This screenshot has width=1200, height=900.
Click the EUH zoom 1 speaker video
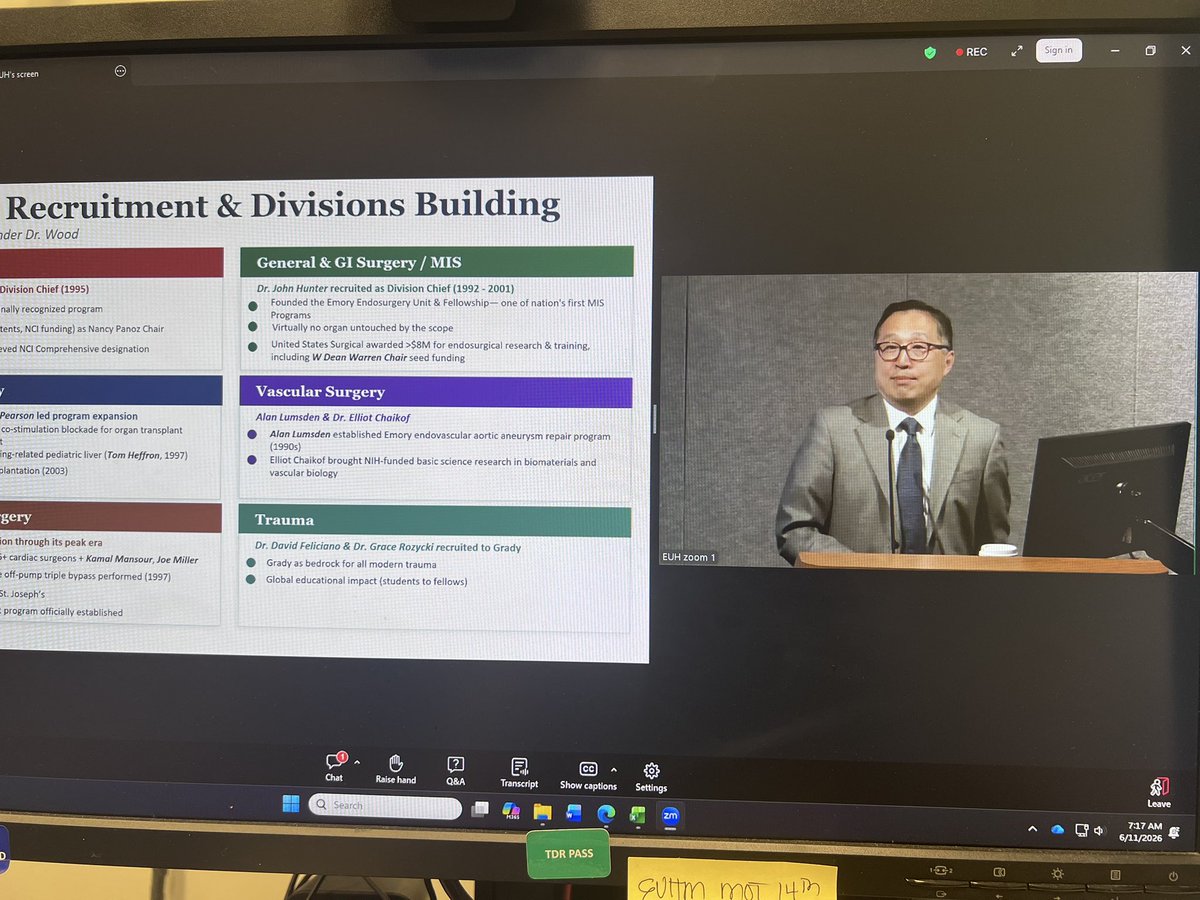(x=928, y=423)
